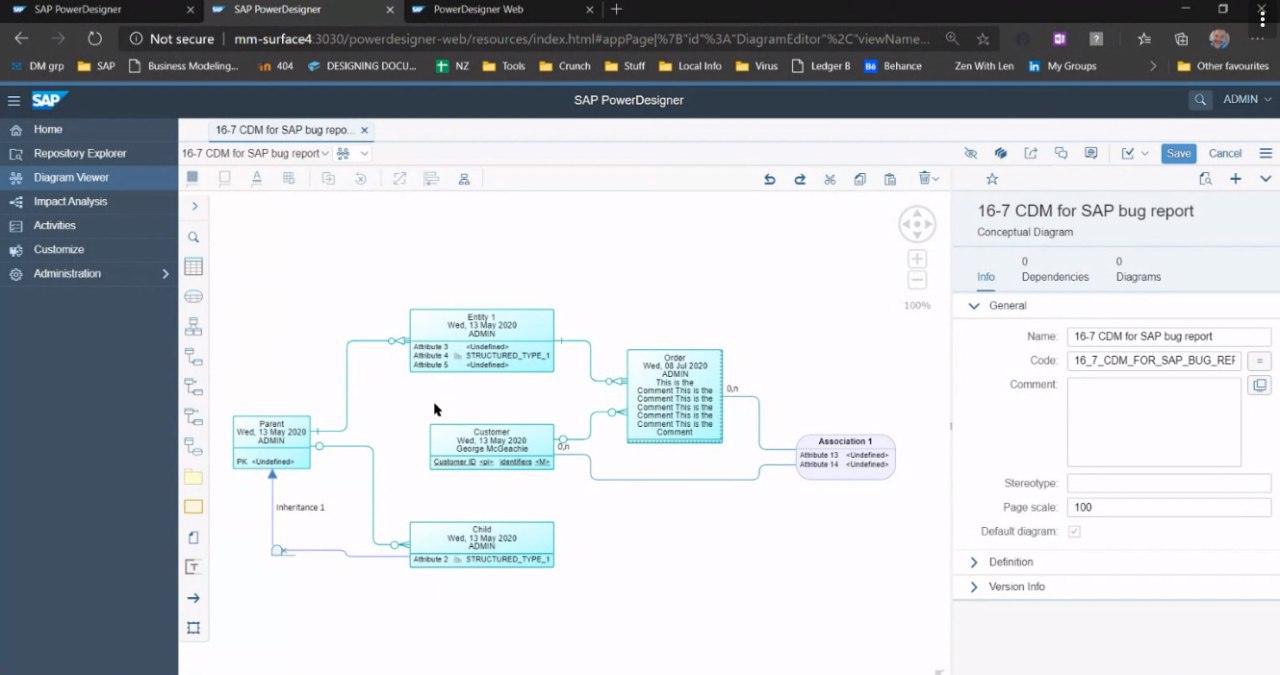The height and width of the screenshot is (675, 1280).
Task: Open the Delete trash dropdown
Action: [929, 179]
